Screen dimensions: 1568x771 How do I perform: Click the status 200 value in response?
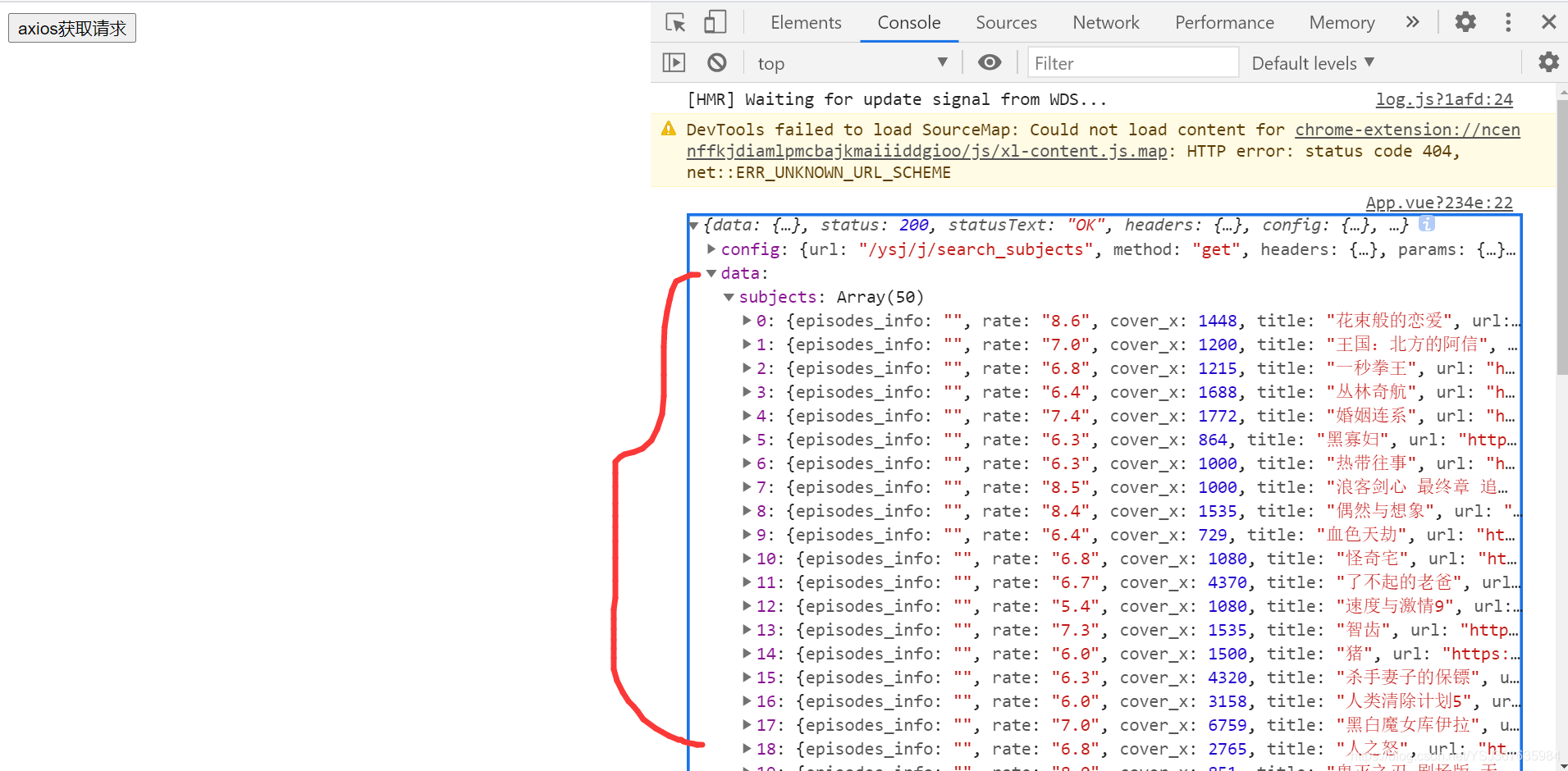click(914, 226)
